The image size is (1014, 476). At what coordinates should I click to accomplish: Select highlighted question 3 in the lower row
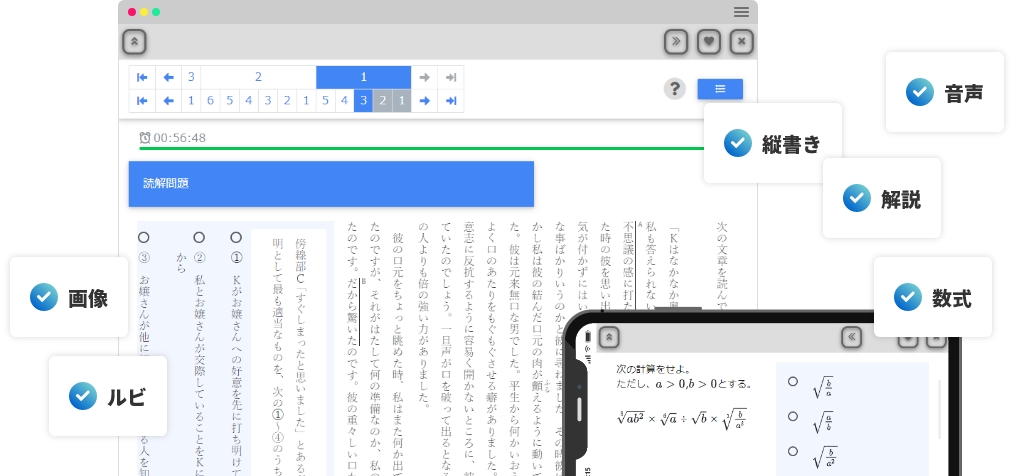coord(363,100)
